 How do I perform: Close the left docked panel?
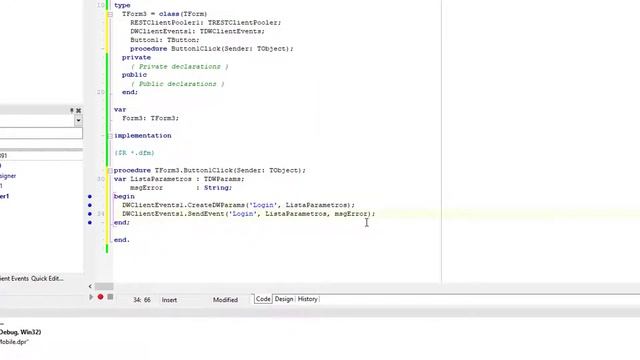coord(78,110)
